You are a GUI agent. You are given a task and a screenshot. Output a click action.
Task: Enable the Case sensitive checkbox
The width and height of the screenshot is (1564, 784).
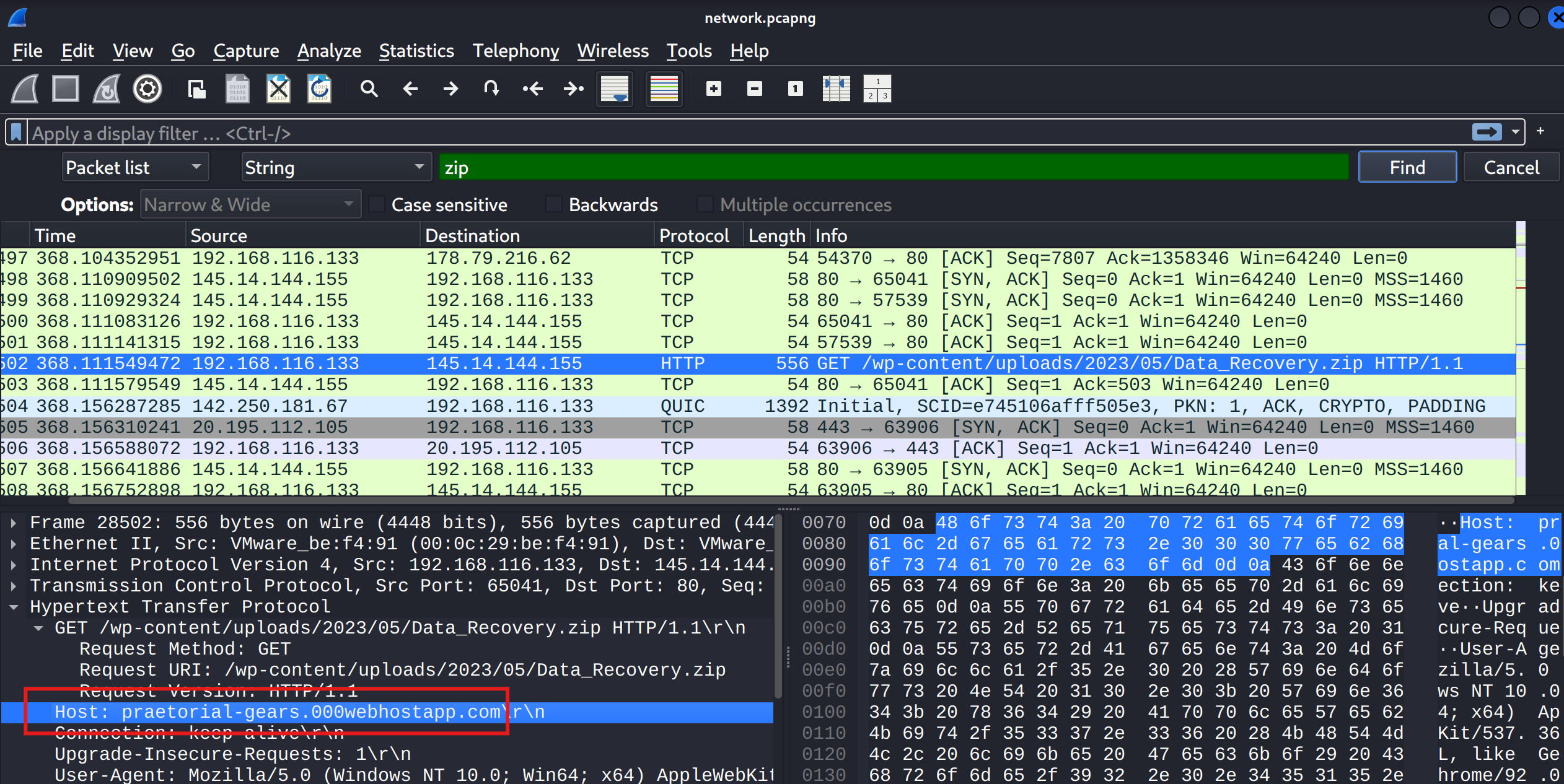[x=377, y=204]
